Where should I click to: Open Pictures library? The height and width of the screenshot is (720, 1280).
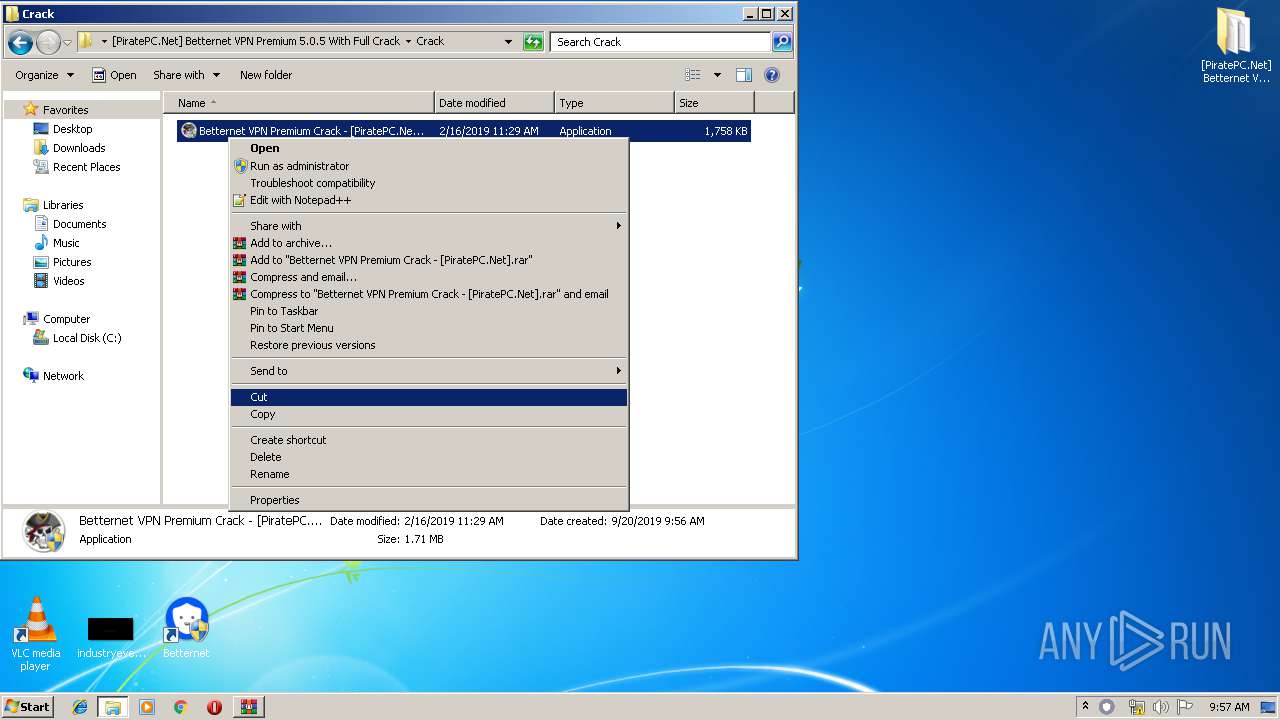click(x=72, y=262)
